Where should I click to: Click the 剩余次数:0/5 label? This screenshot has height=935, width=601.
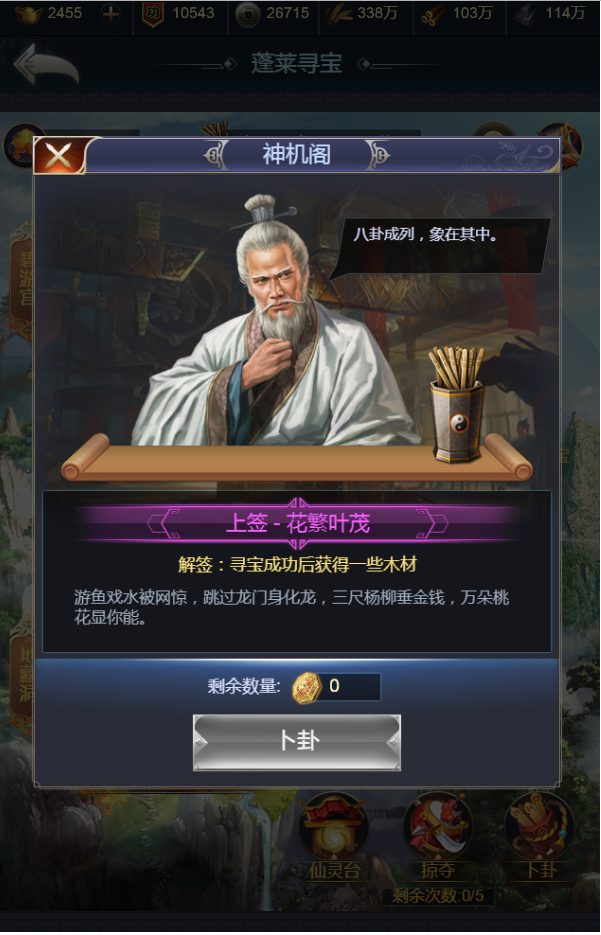click(x=437, y=896)
